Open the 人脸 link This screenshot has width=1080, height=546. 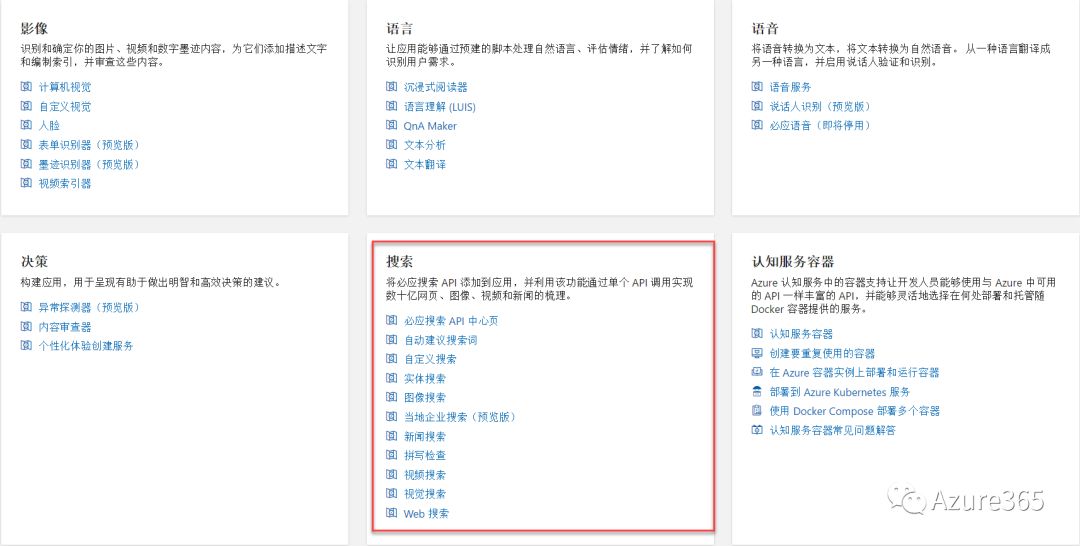pyautogui.click(x=49, y=126)
